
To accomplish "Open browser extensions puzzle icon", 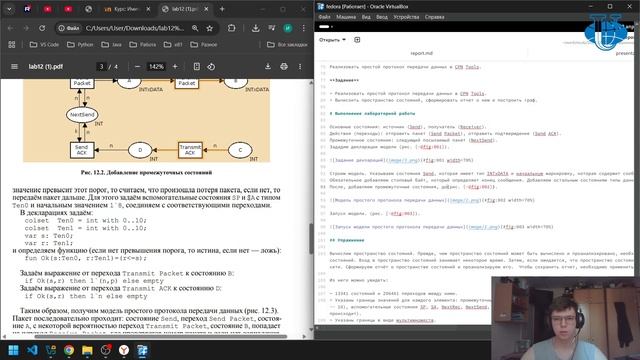I will coord(231,28).
